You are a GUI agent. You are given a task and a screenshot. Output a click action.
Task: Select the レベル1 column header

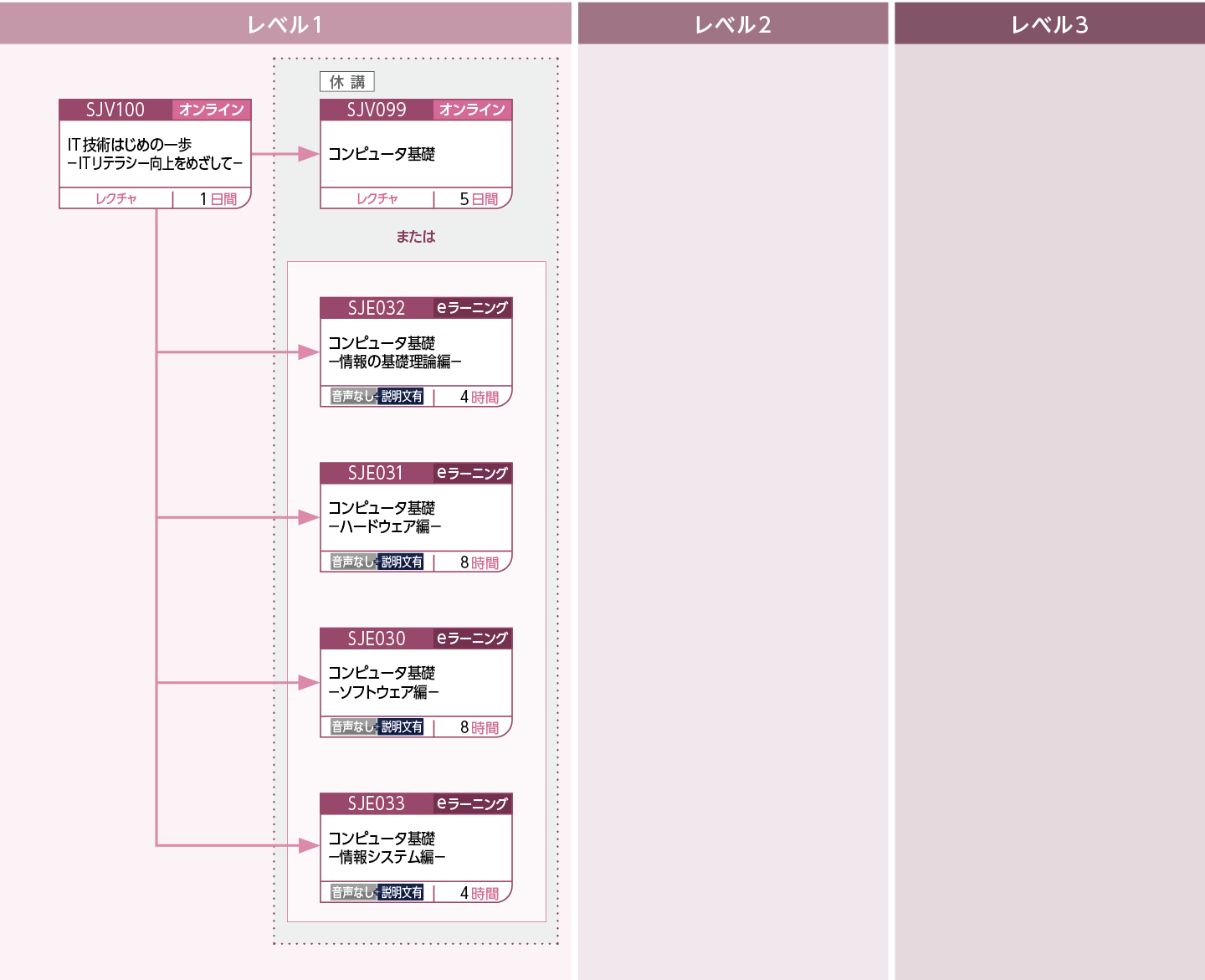tap(285, 23)
